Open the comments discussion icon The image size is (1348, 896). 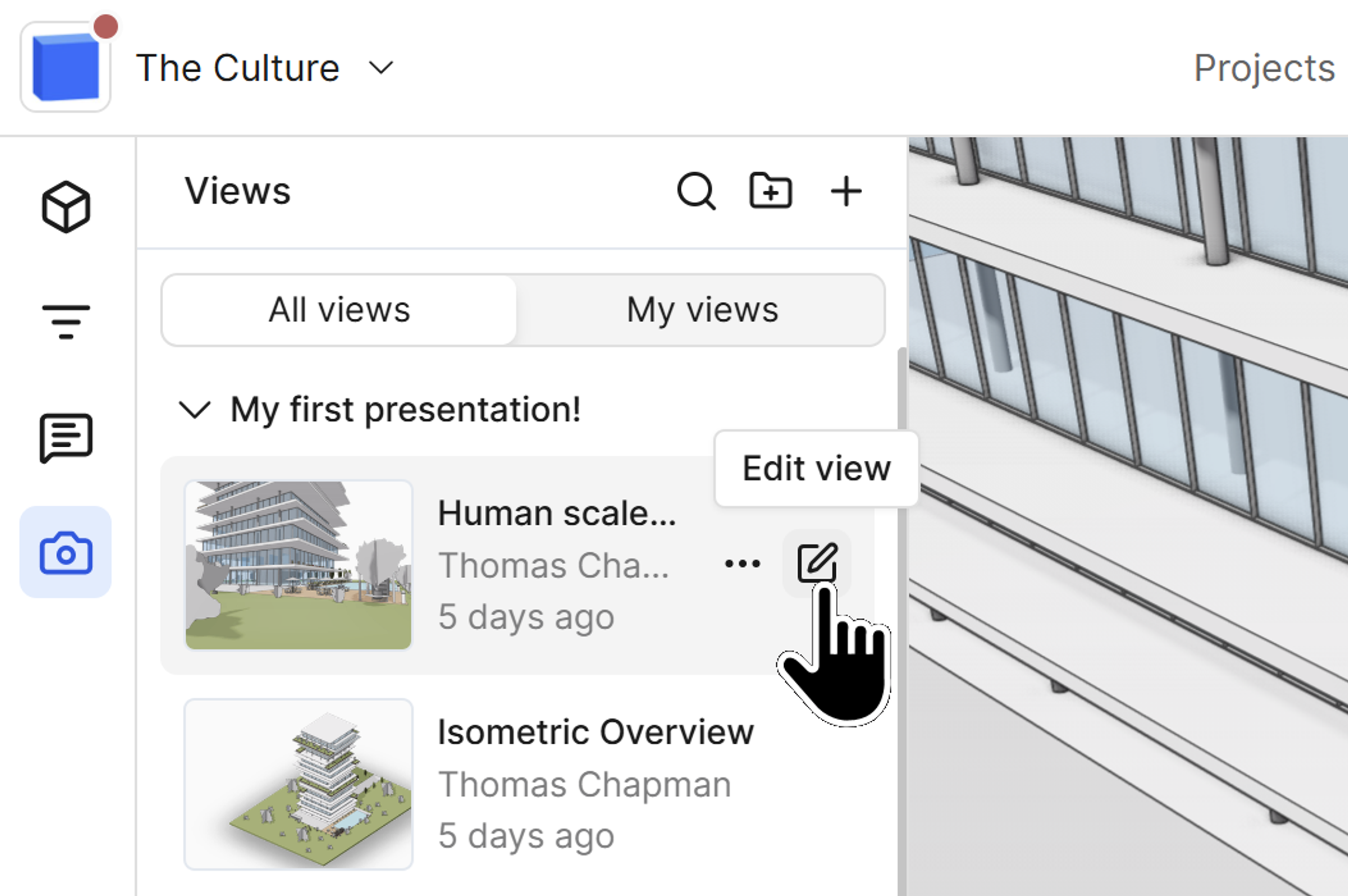point(65,437)
